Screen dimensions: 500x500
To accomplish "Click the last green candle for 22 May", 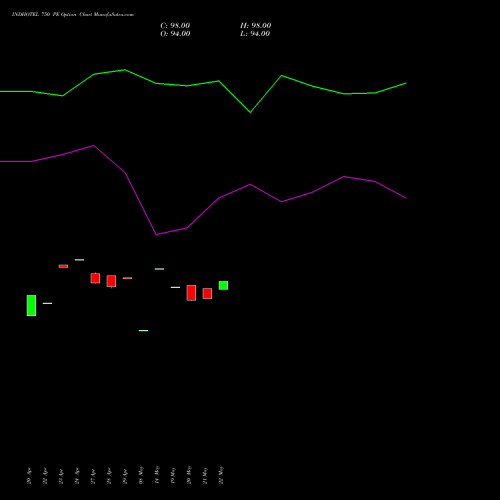I will pyautogui.click(x=223, y=285).
